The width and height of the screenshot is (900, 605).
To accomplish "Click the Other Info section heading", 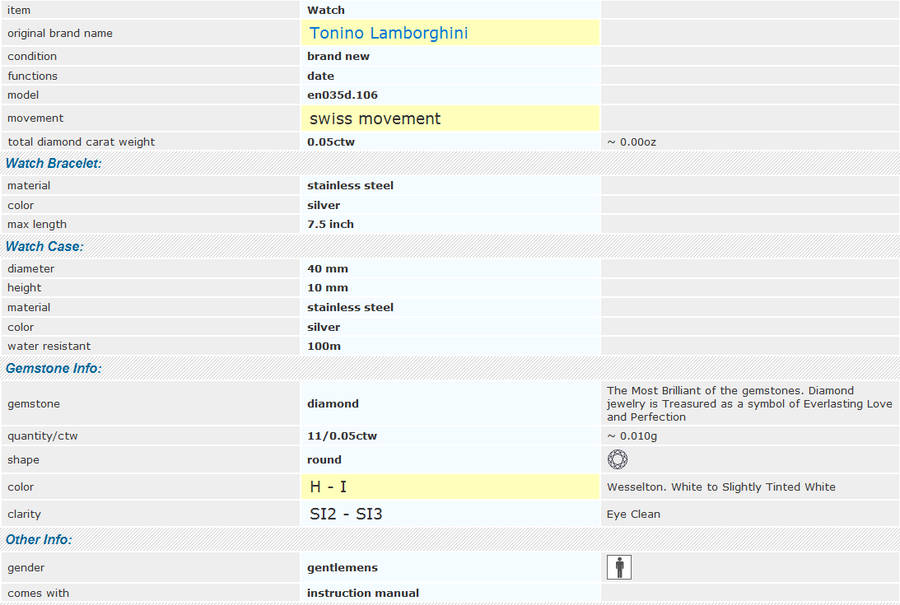I will 38,539.
